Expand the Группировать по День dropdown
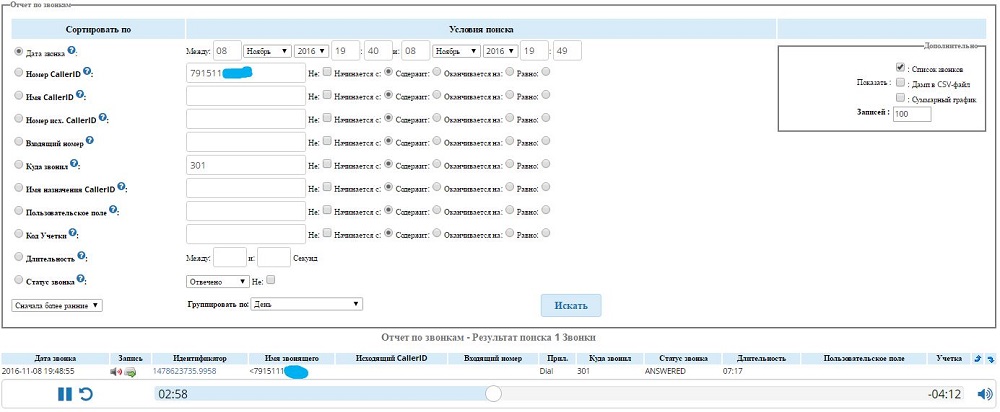 pyautogui.click(x=306, y=304)
